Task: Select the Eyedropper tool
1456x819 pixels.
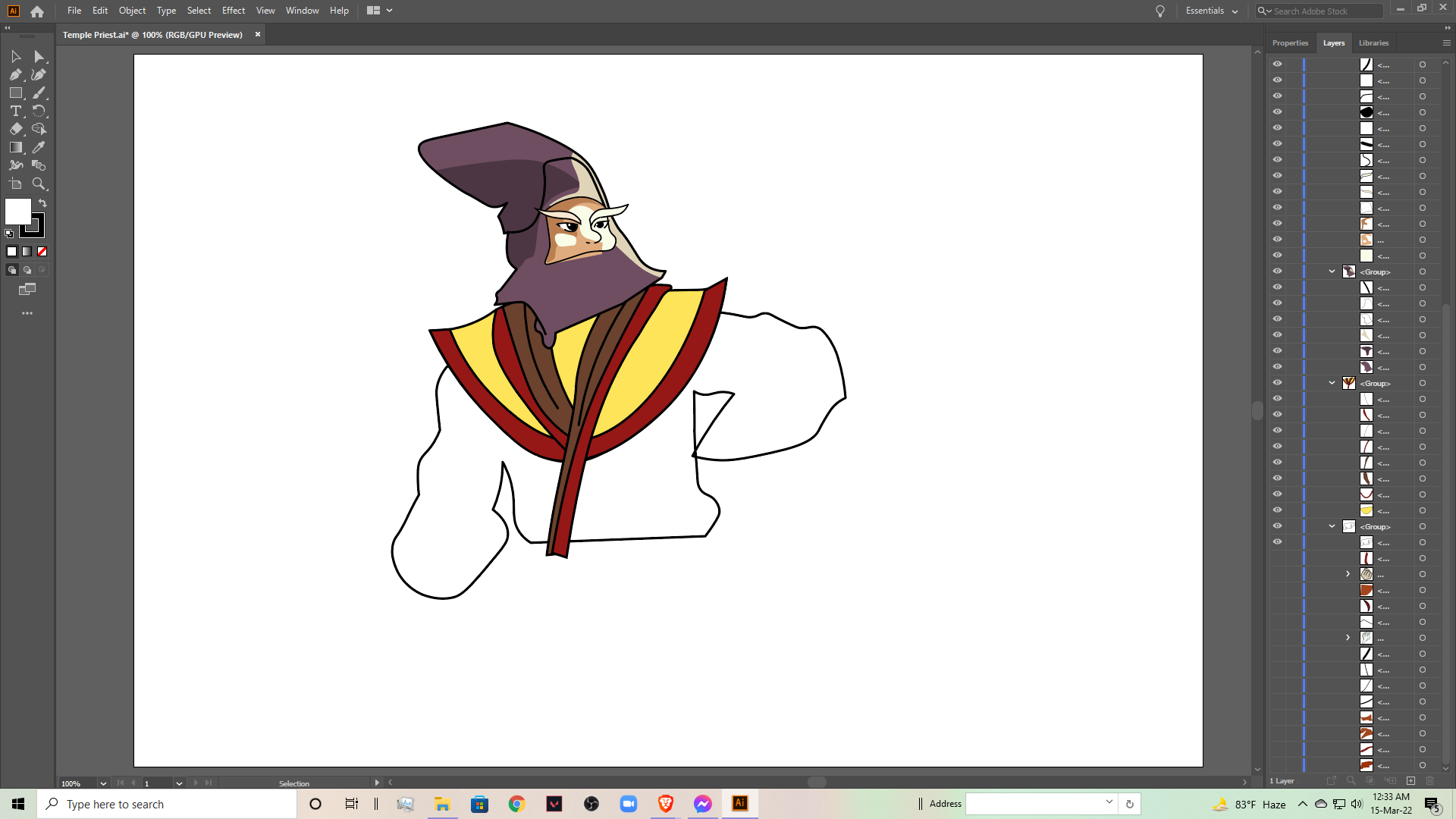Action: click(x=39, y=148)
